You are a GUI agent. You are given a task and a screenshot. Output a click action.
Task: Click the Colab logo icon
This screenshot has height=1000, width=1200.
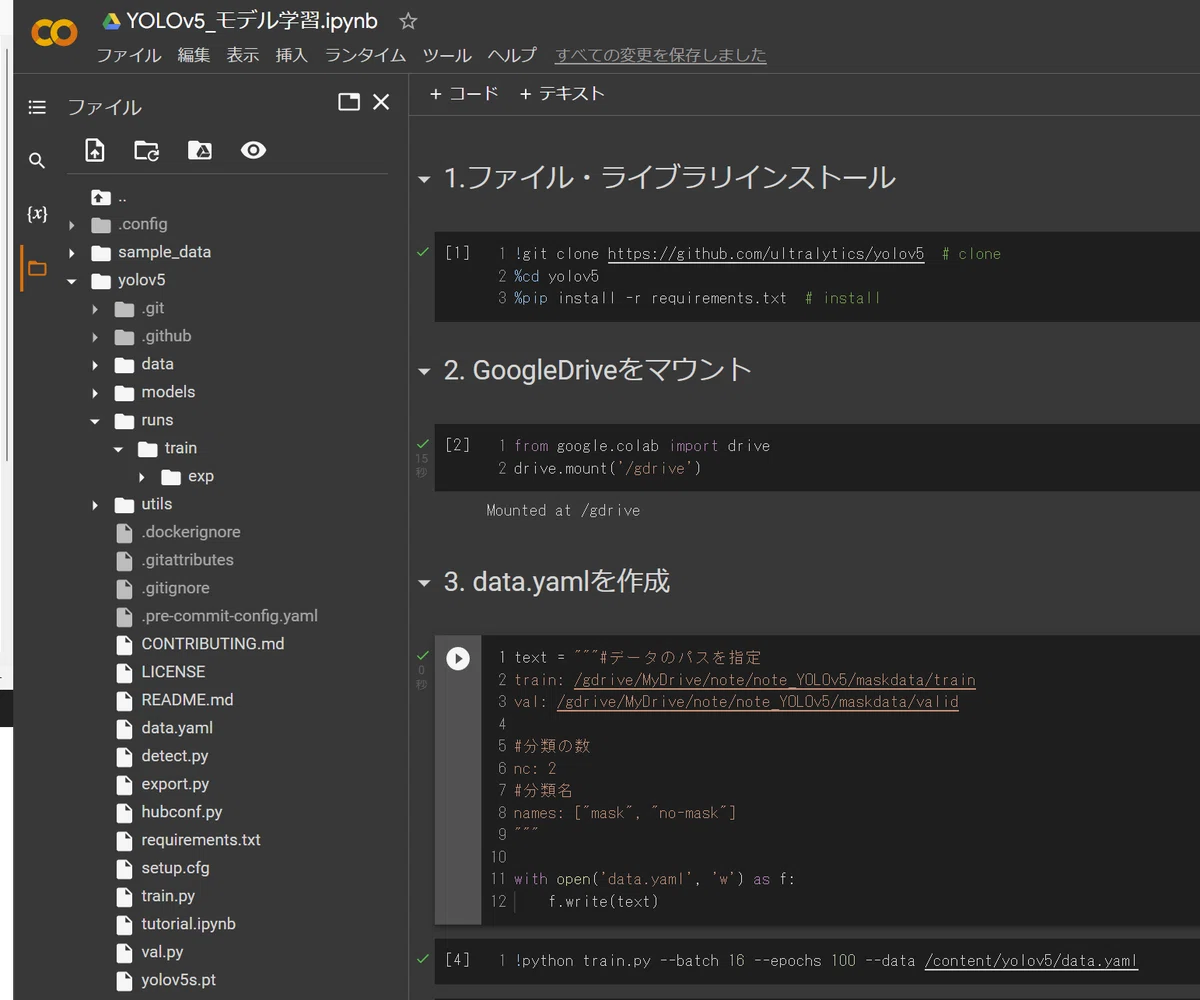(54, 32)
